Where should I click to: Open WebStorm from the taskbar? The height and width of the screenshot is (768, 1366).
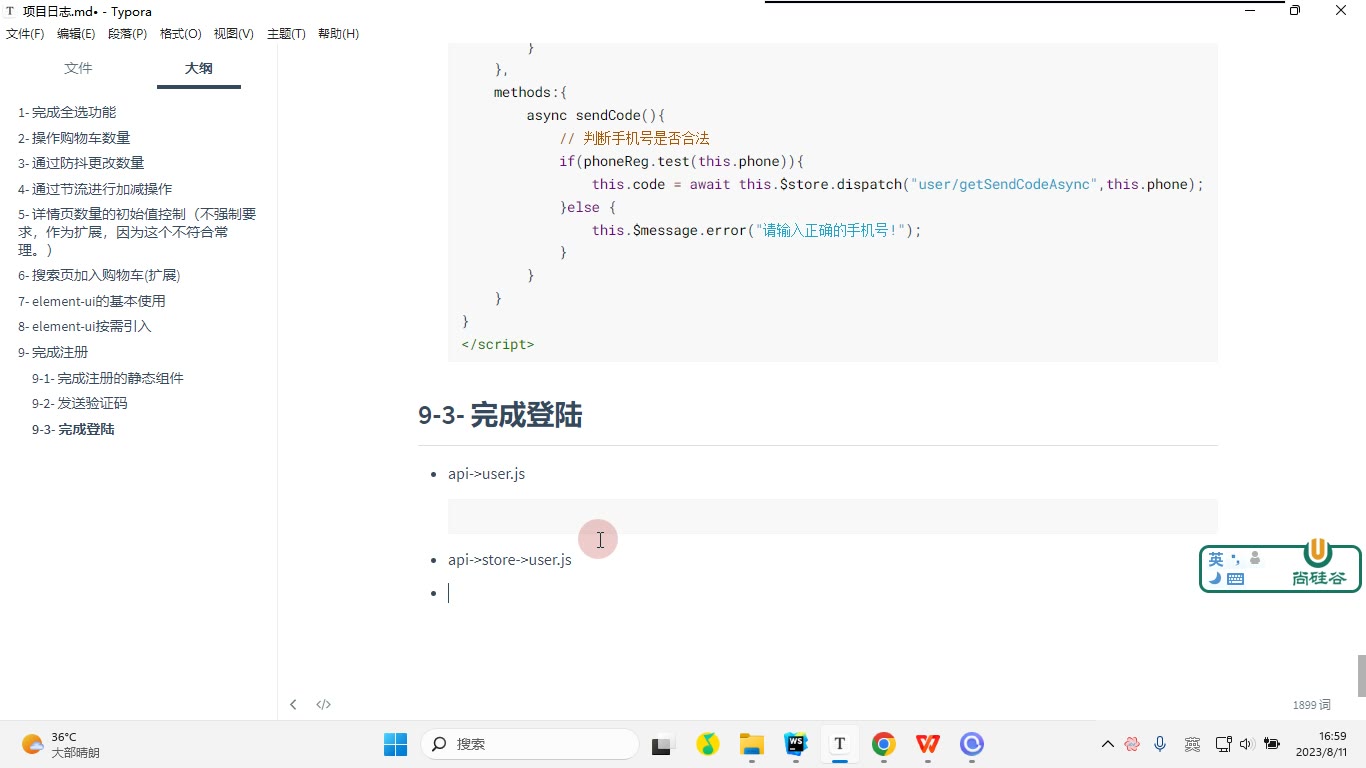click(796, 744)
